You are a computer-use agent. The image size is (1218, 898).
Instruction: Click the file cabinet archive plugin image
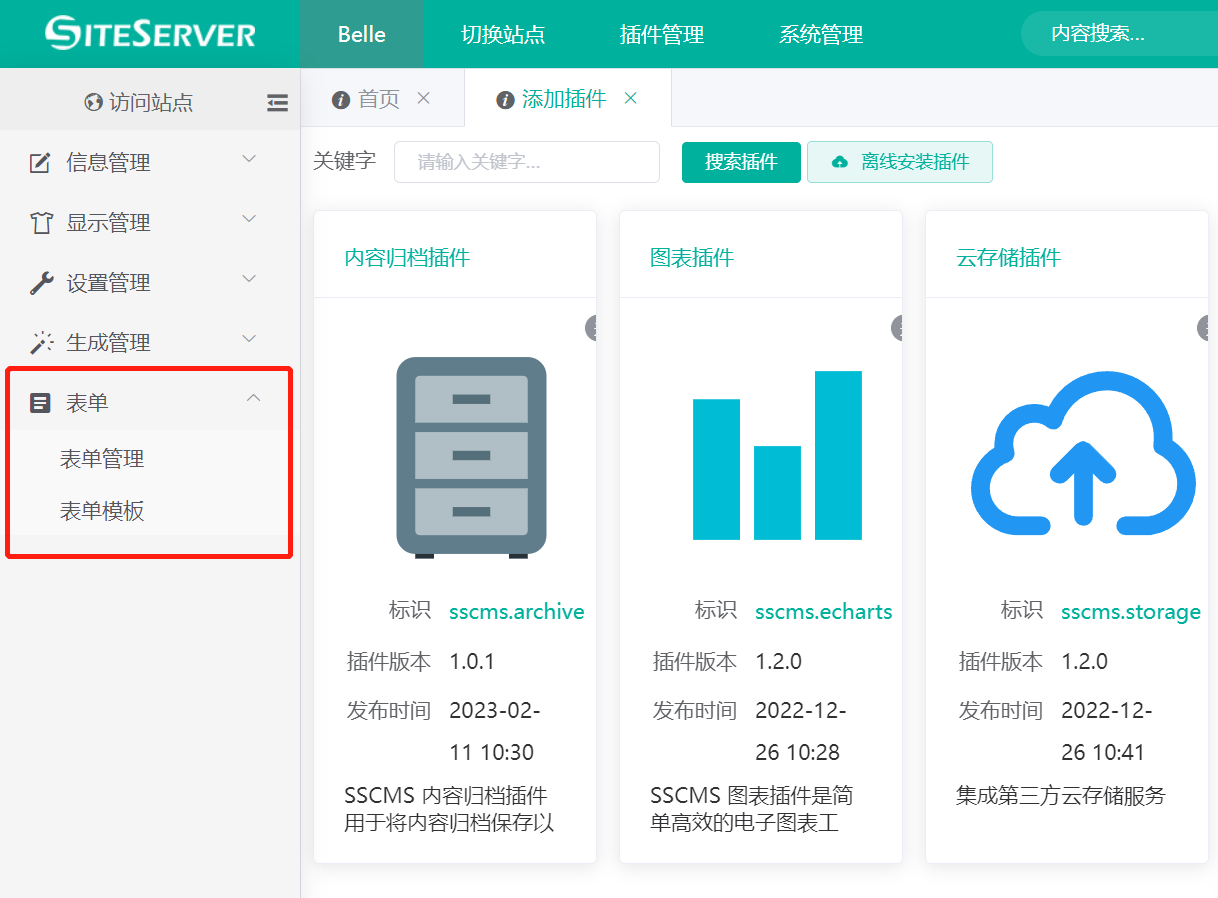tap(471, 456)
